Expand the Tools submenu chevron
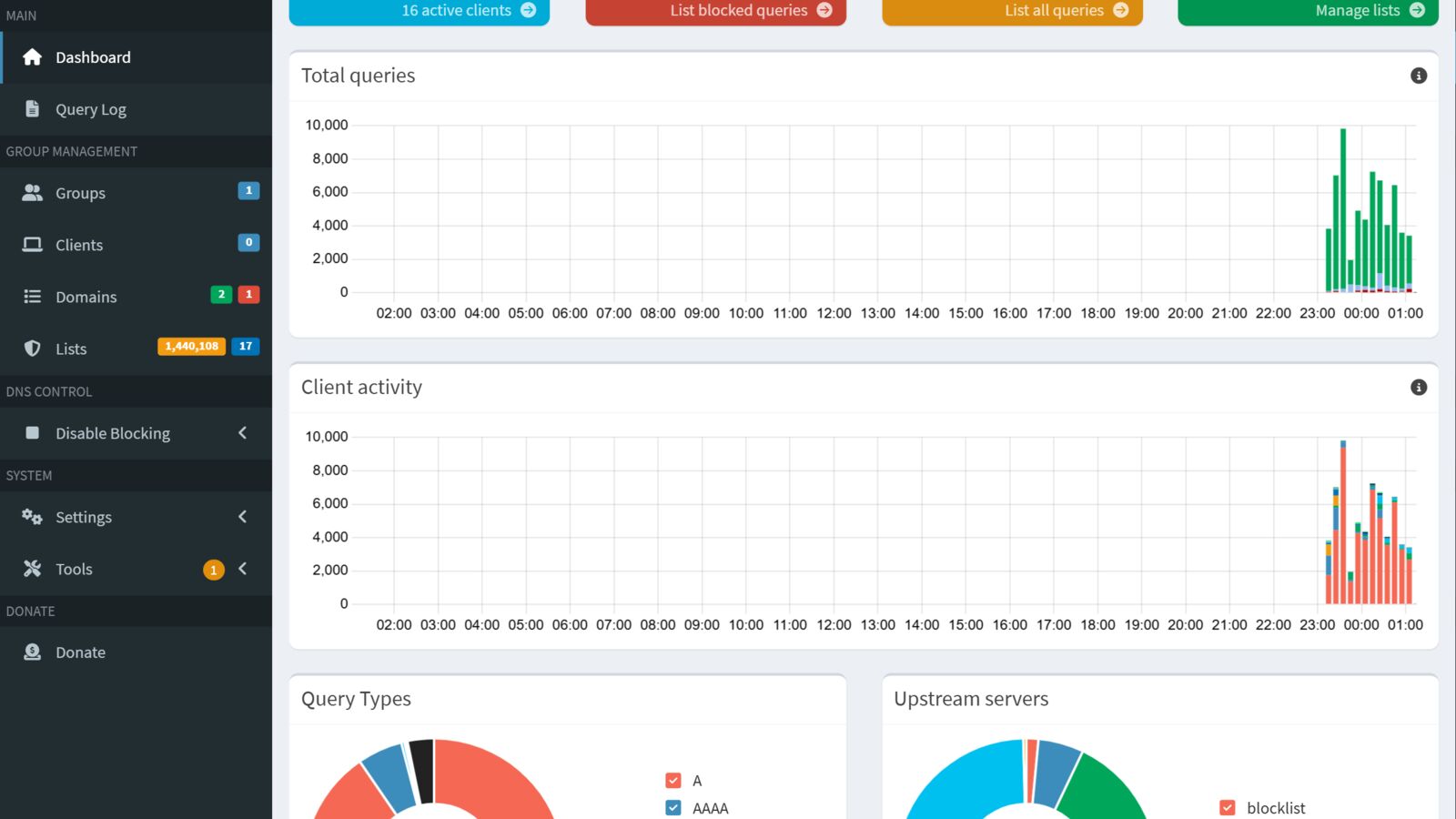Screen dimensions: 1456x819 click(243, 569)
